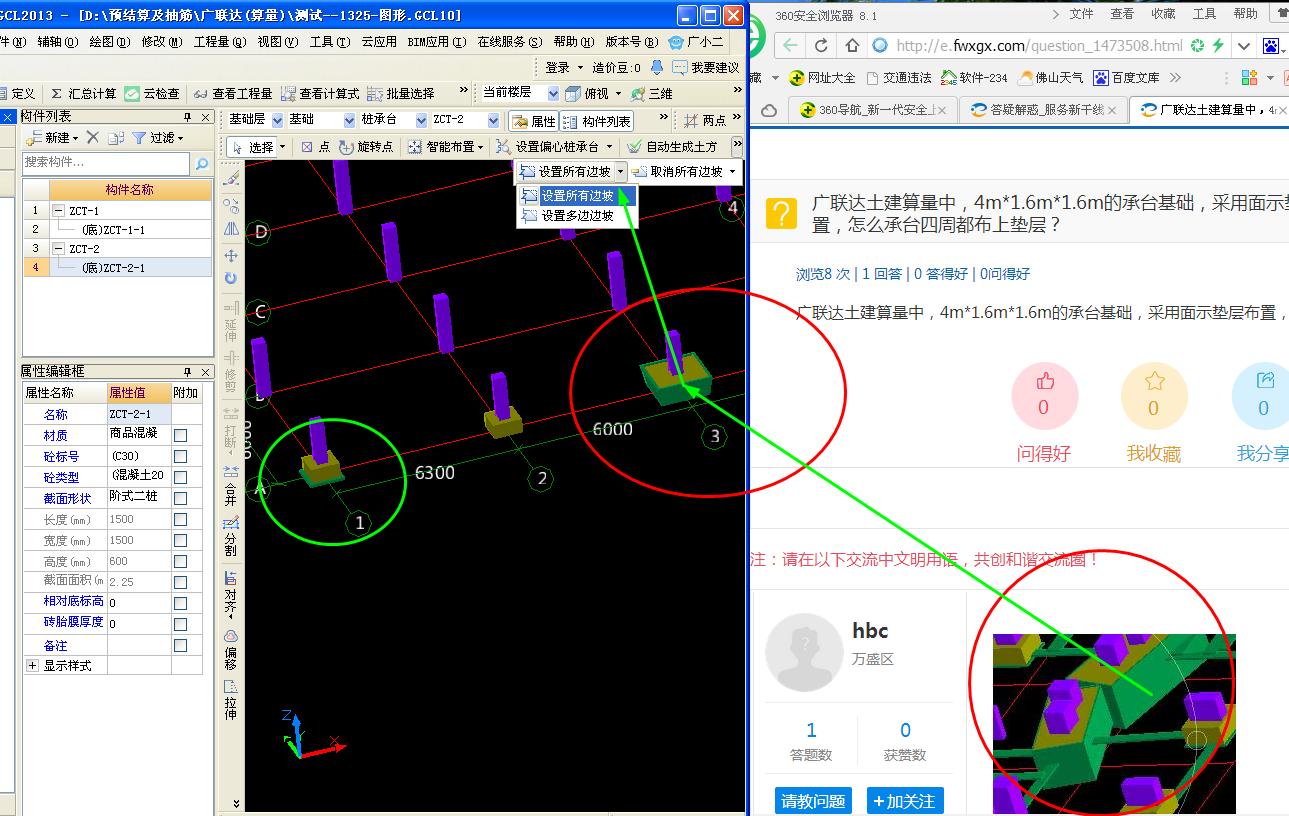The width and height of the screenshot is (1289, 816).
Task: Click the browser back arrow
Action: pyautogui.click(x=790, y=45)
